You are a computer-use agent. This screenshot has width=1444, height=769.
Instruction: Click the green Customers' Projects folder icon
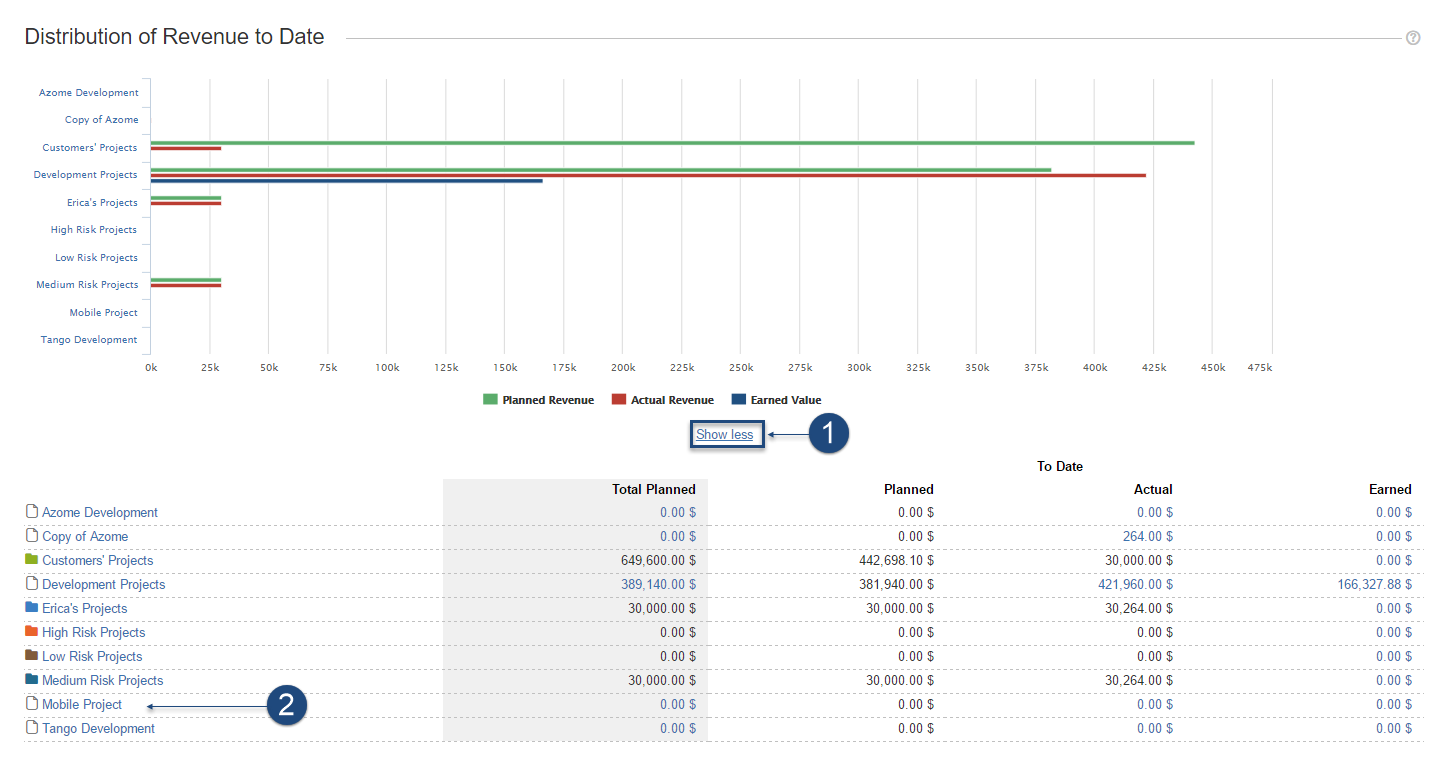coord(31,560)
